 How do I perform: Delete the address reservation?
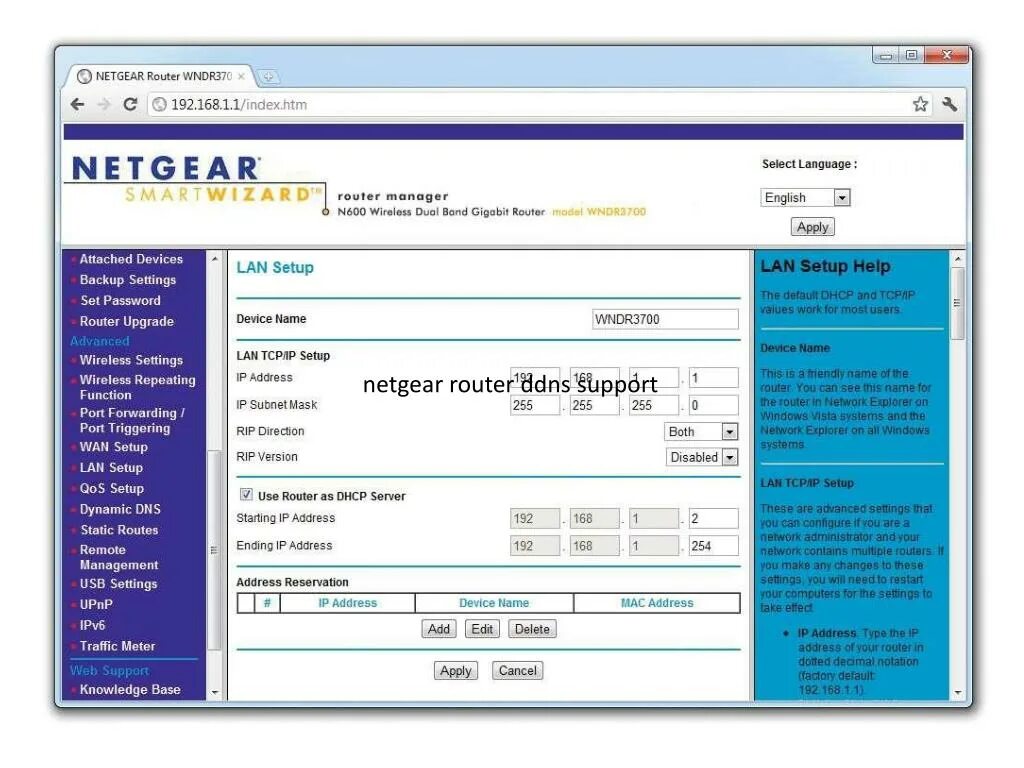coord(532,630)
